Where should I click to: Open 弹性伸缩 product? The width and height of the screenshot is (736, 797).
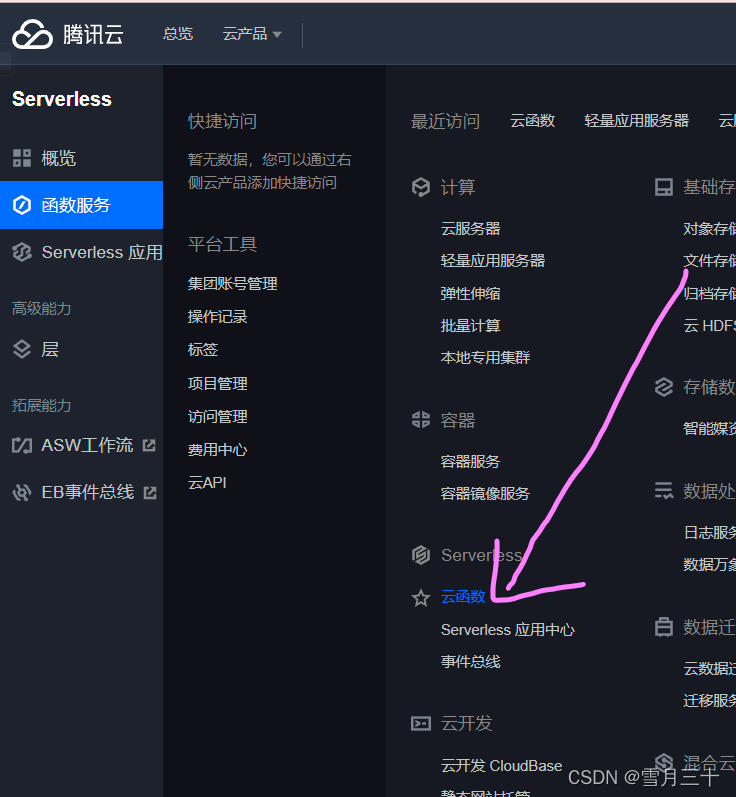[x=471, y=294]
